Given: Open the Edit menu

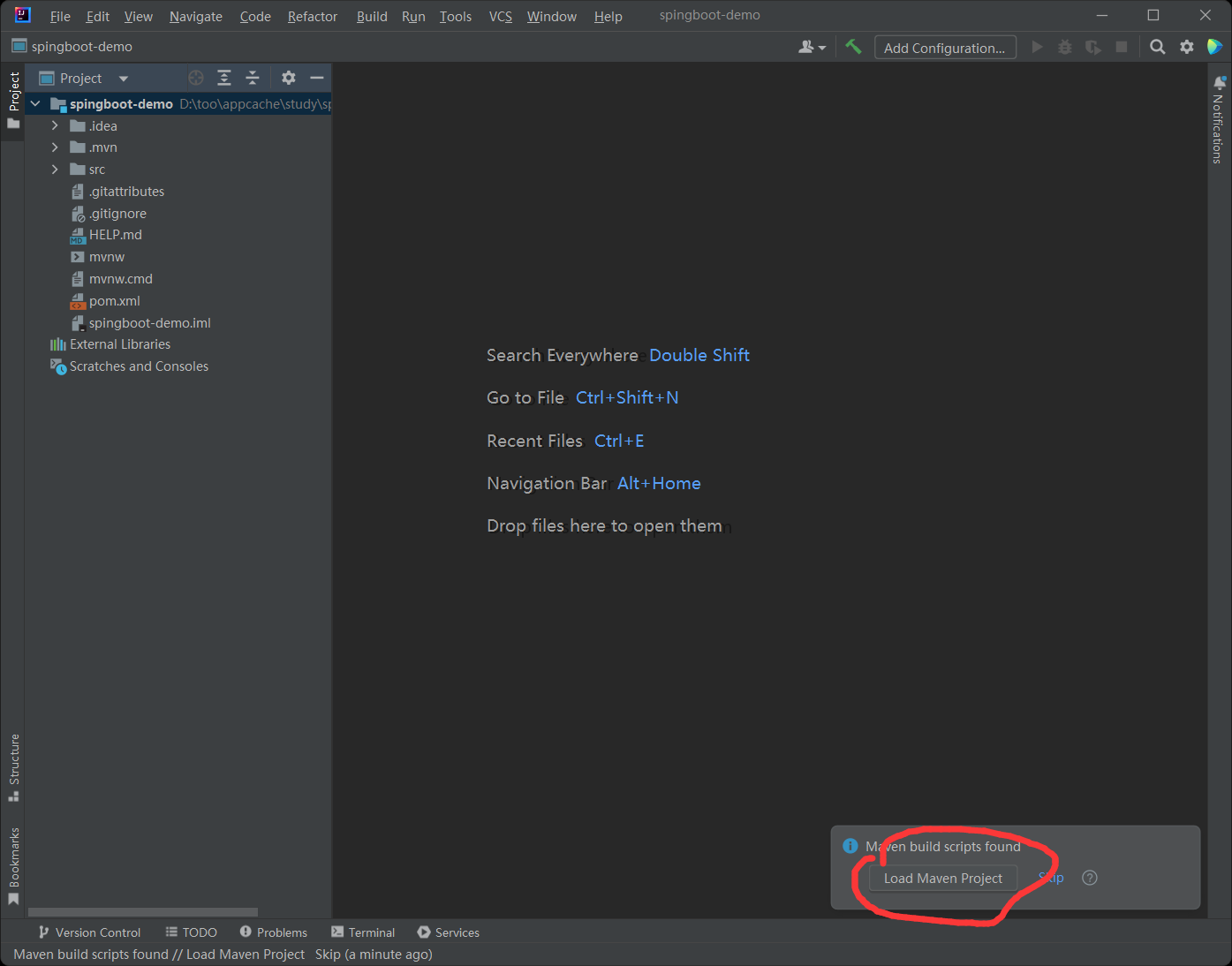Looking at the screenshot, I should [x=98, y=16].
